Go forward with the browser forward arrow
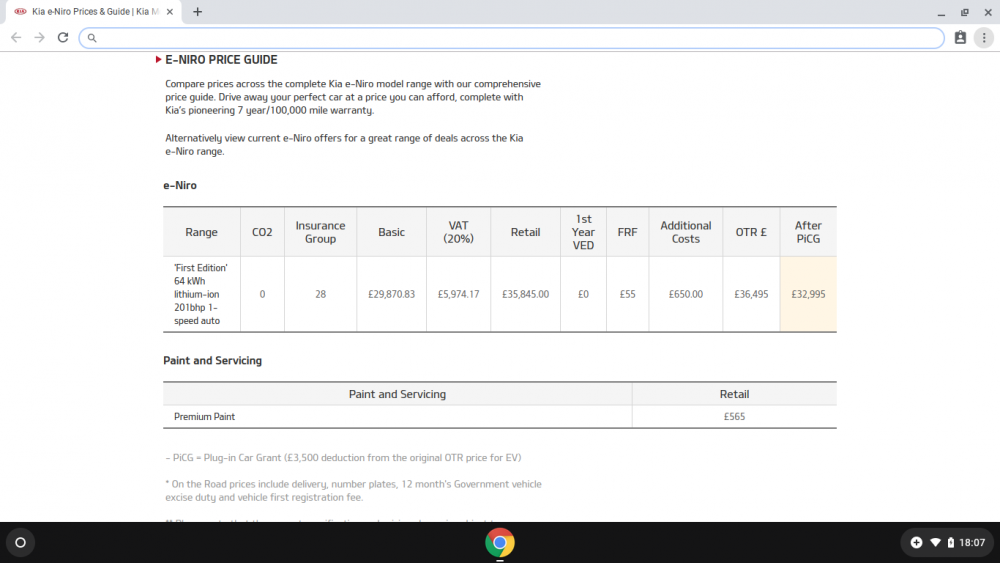The height and width of the screenshot is (563, 1000). pyautogui.click(x=40, y=38)
